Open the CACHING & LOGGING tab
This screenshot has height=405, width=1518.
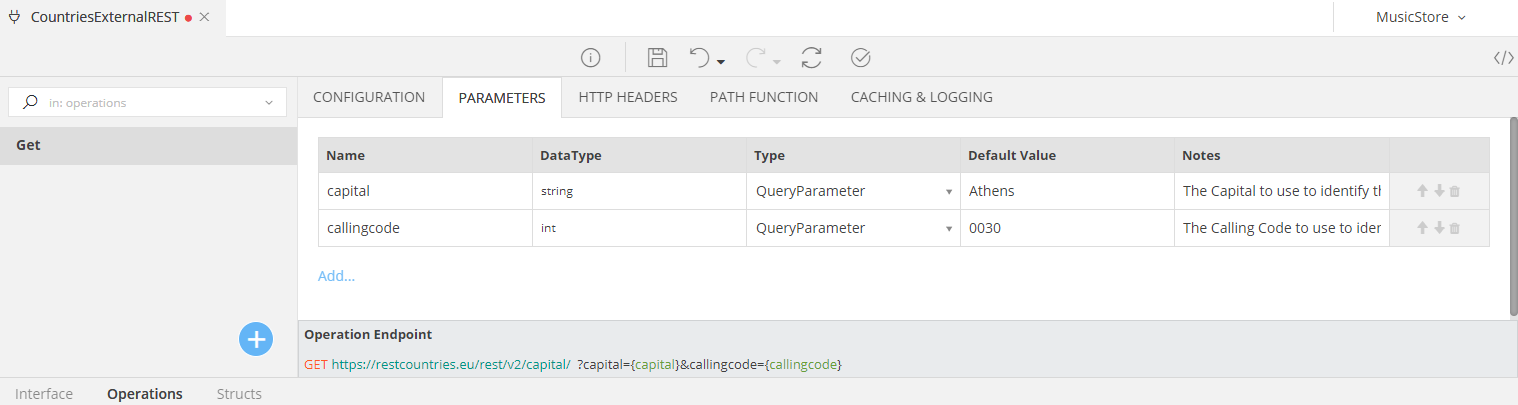coord(921,97)
